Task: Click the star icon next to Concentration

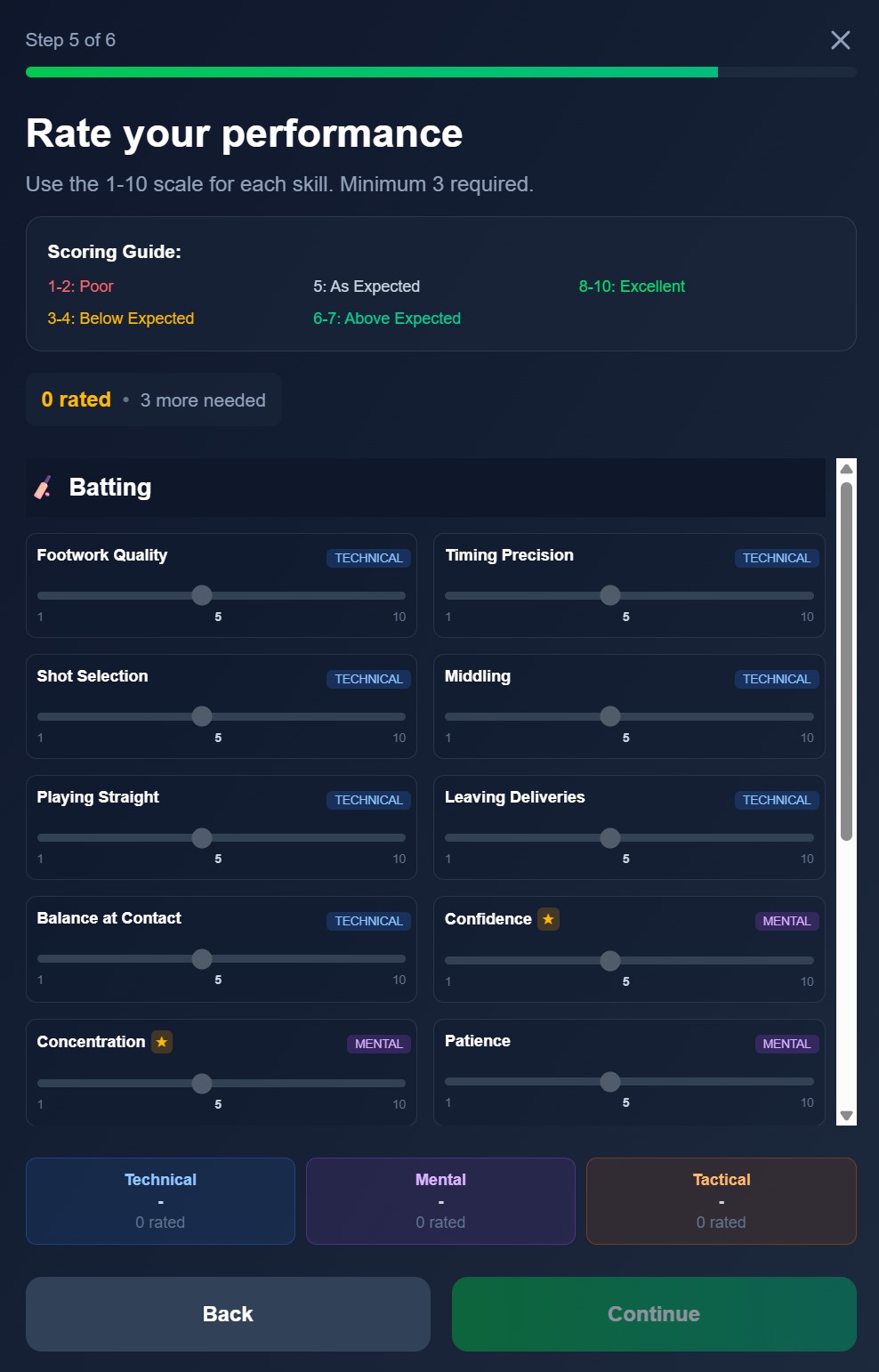Action: 161,1042
